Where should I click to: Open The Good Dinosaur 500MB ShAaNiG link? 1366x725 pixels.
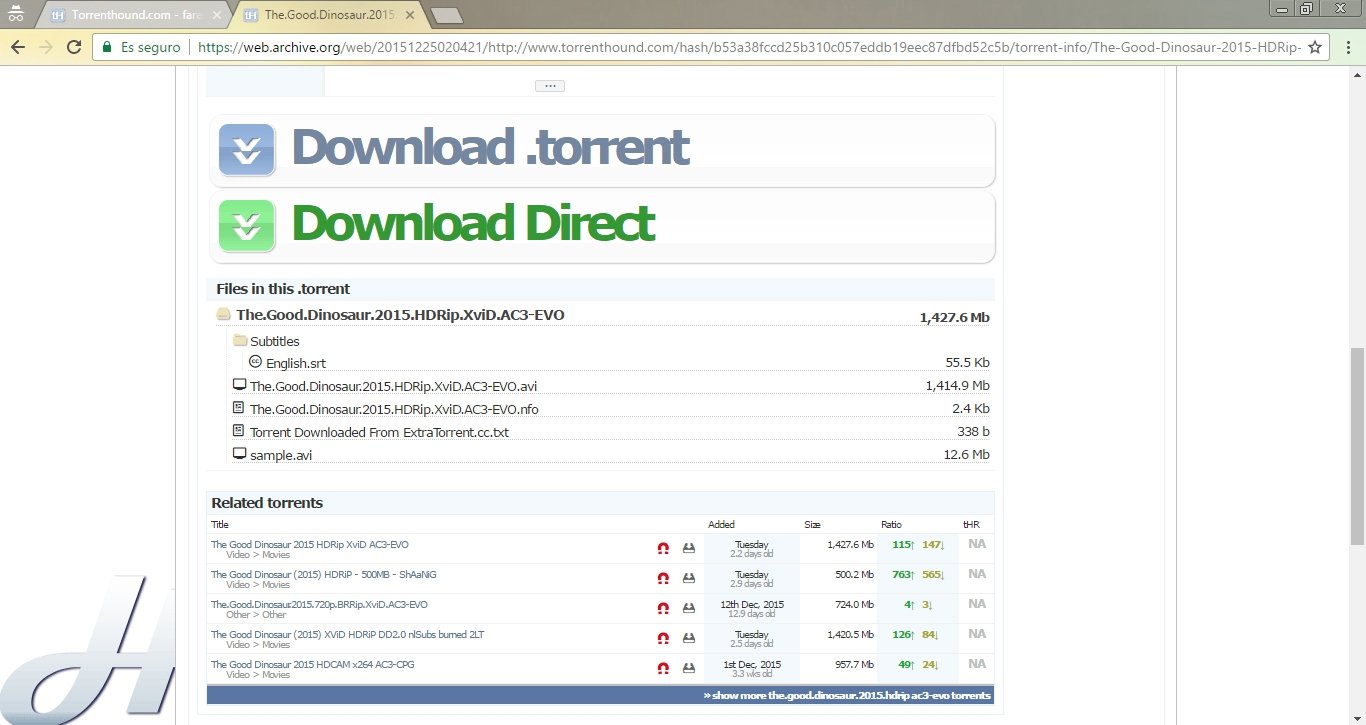(x=324, y=575)
